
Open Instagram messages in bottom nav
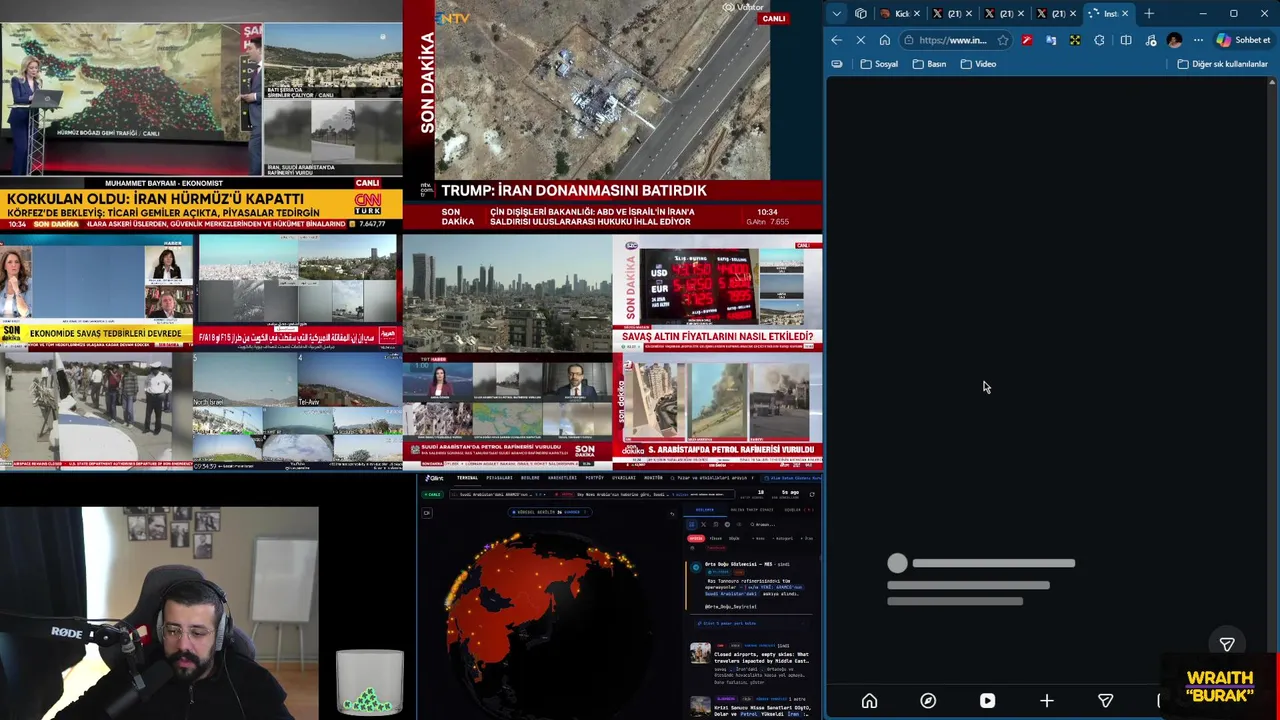click(1105, 701)
